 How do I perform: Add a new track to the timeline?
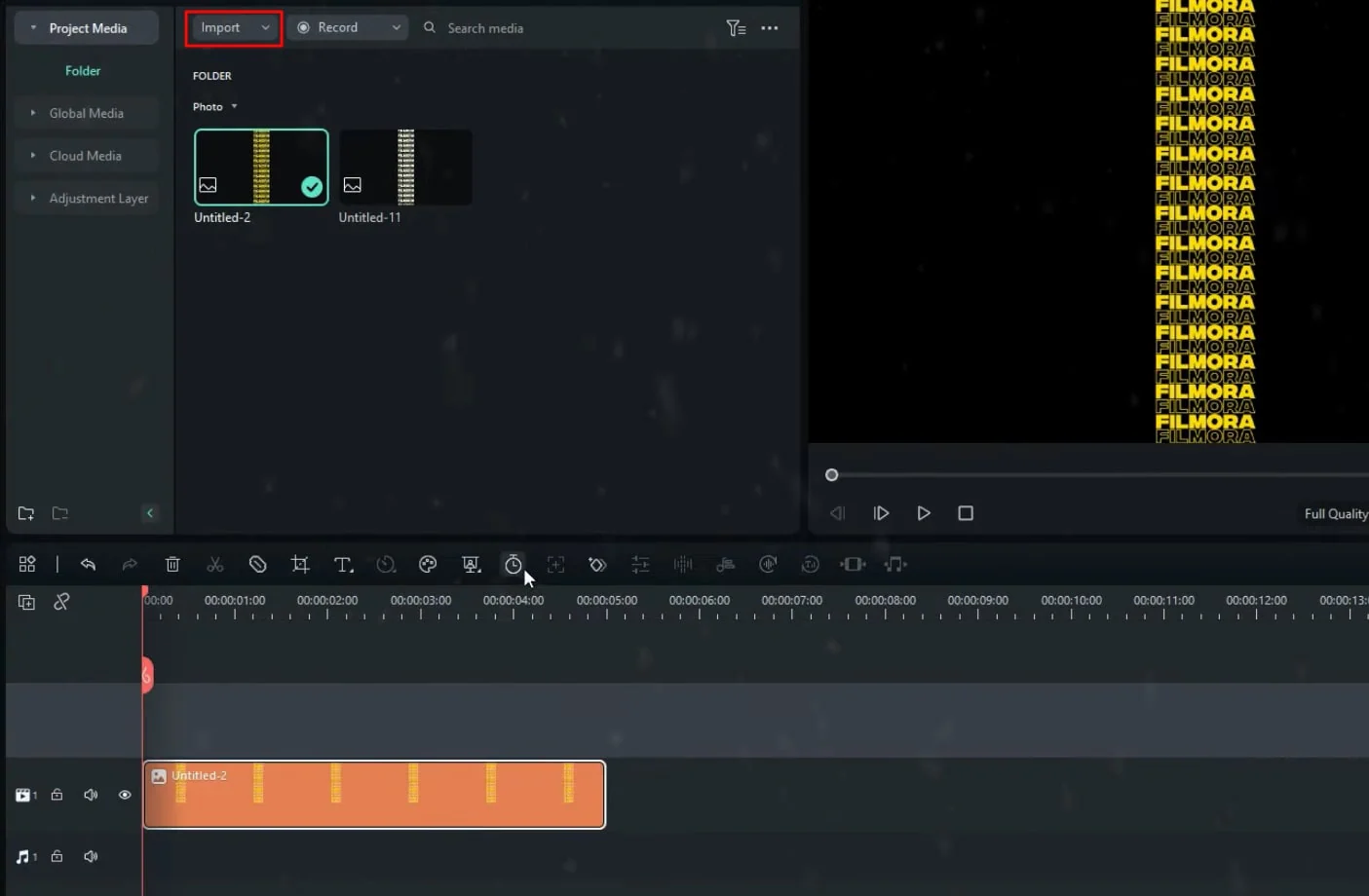pos(26,602)
